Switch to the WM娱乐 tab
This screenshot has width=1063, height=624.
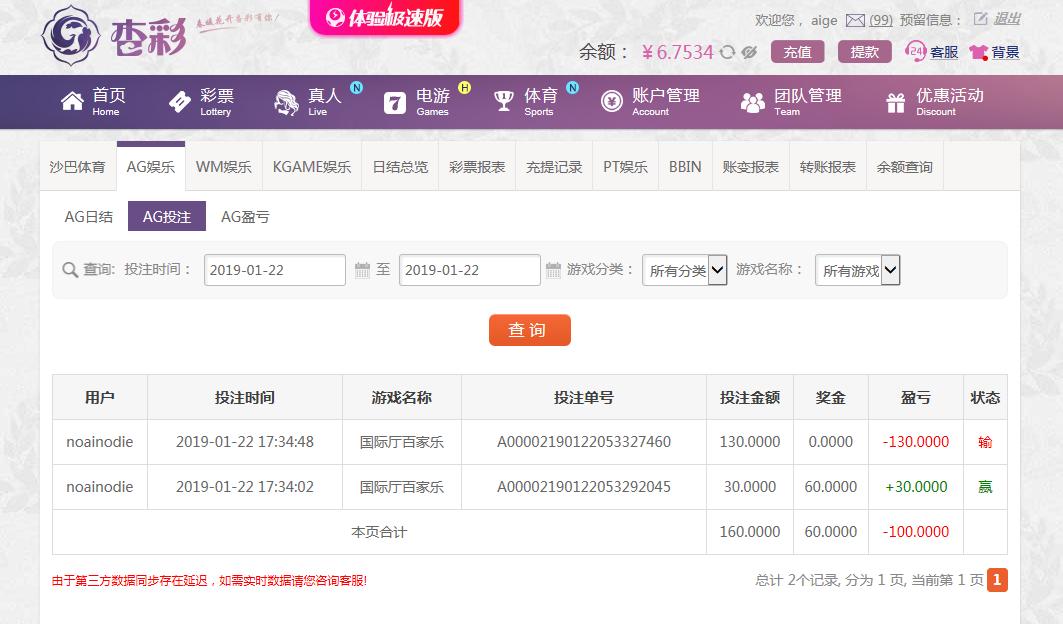coord(223,167)
